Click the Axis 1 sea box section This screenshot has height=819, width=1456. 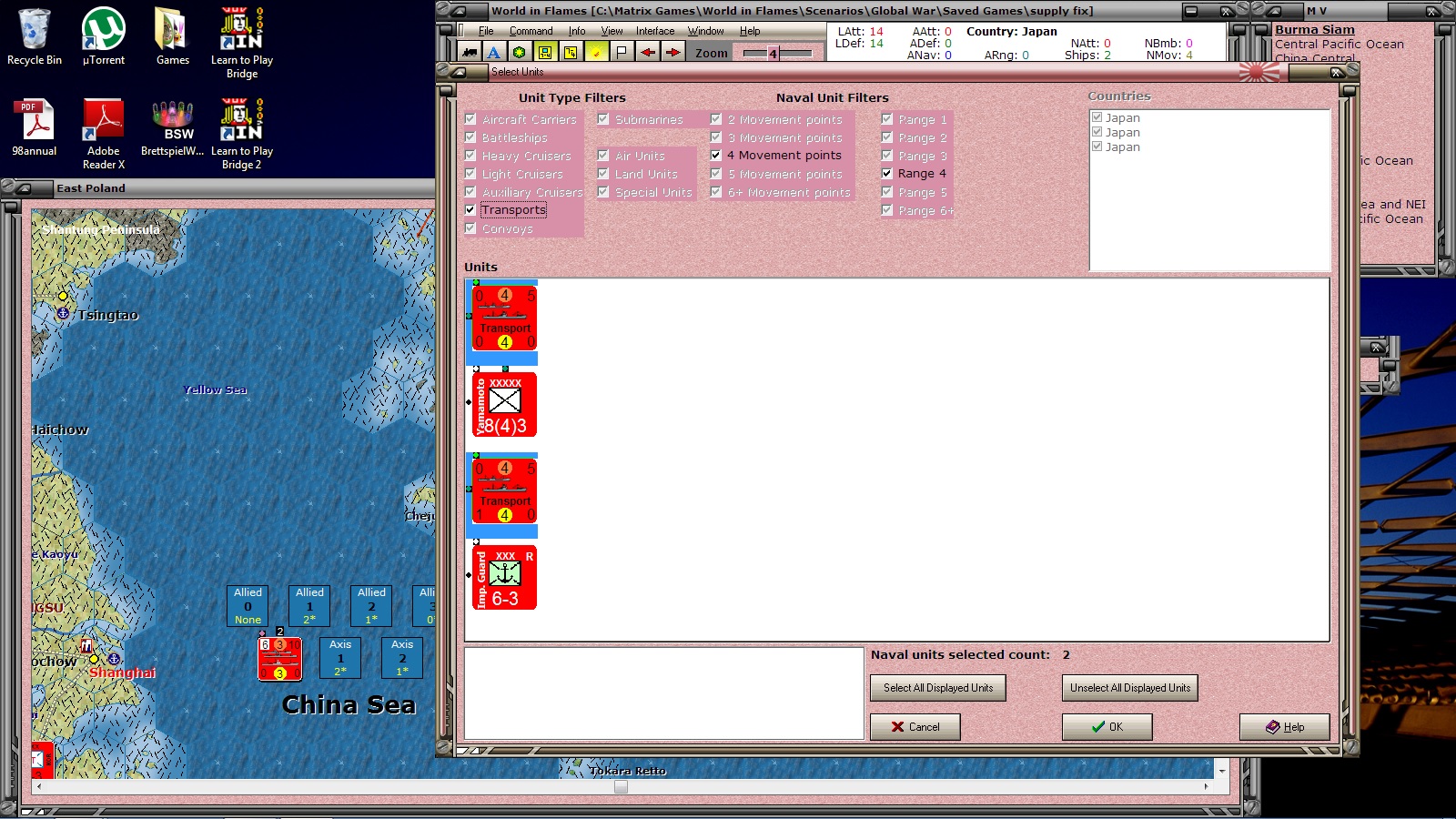(x=340, y=658)
